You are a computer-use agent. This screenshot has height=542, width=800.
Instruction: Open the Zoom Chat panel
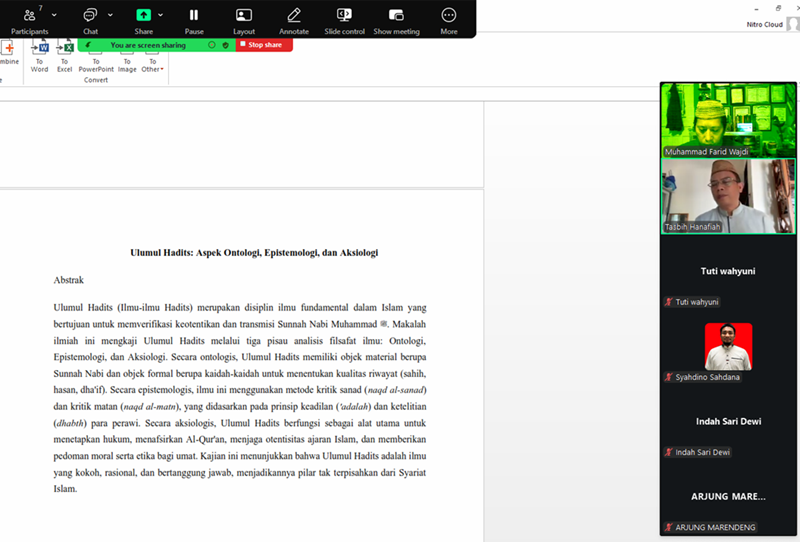pos(90,20)
